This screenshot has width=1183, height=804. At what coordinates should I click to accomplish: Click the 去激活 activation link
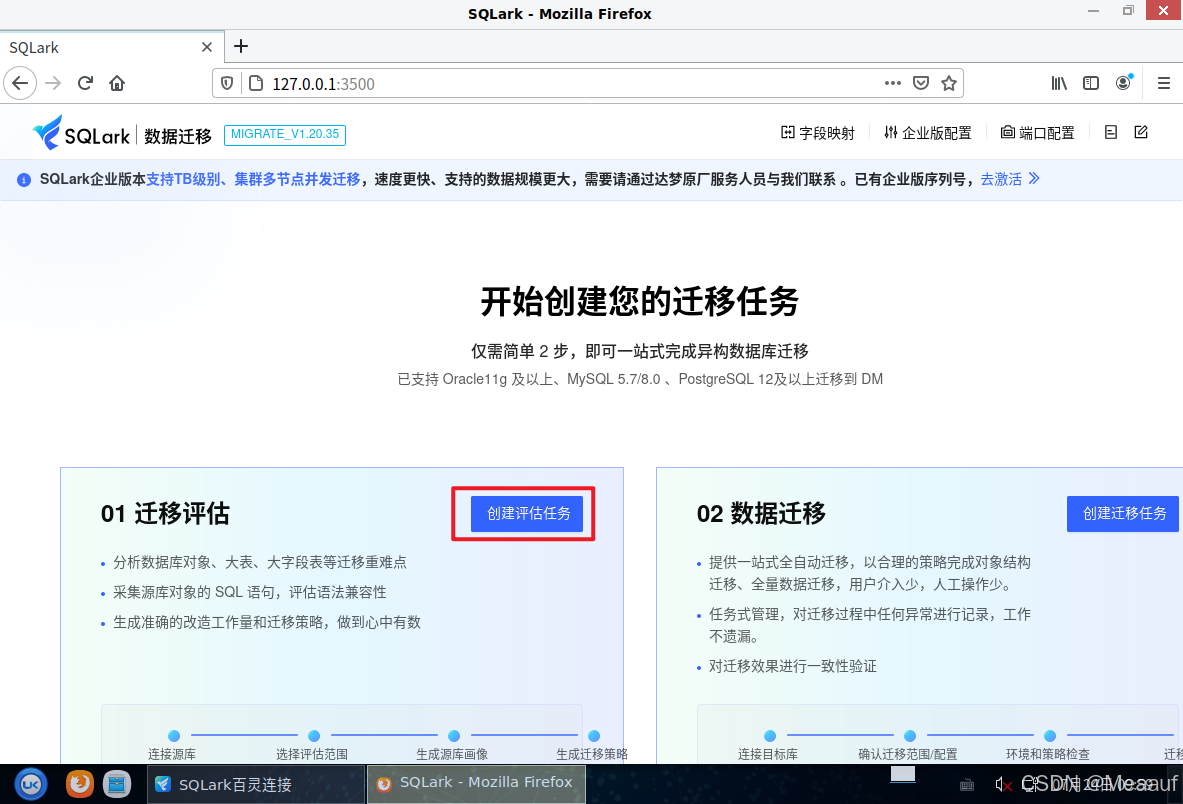(x=1009, y=180)
